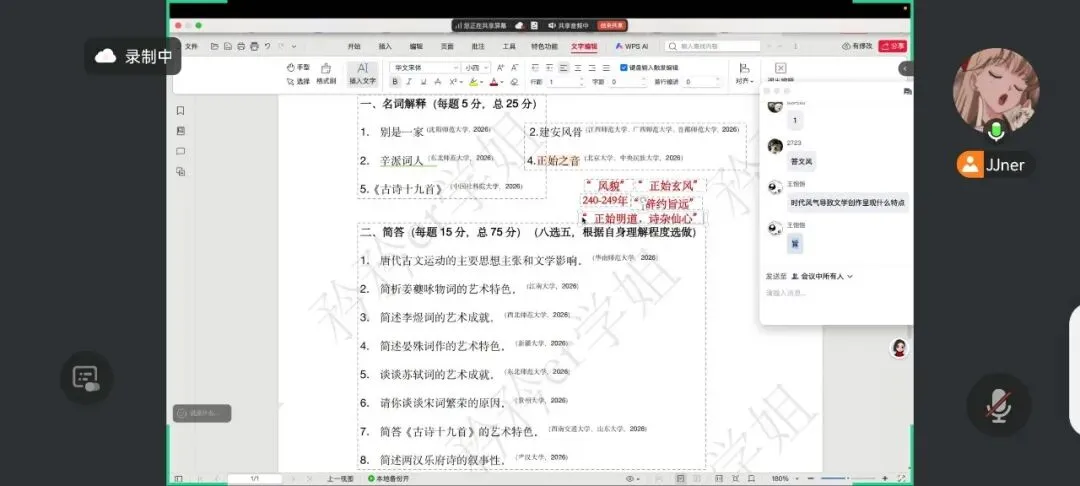Open file folder icon in quick toolbar
1080x486 pixels.
pos(215,46)
